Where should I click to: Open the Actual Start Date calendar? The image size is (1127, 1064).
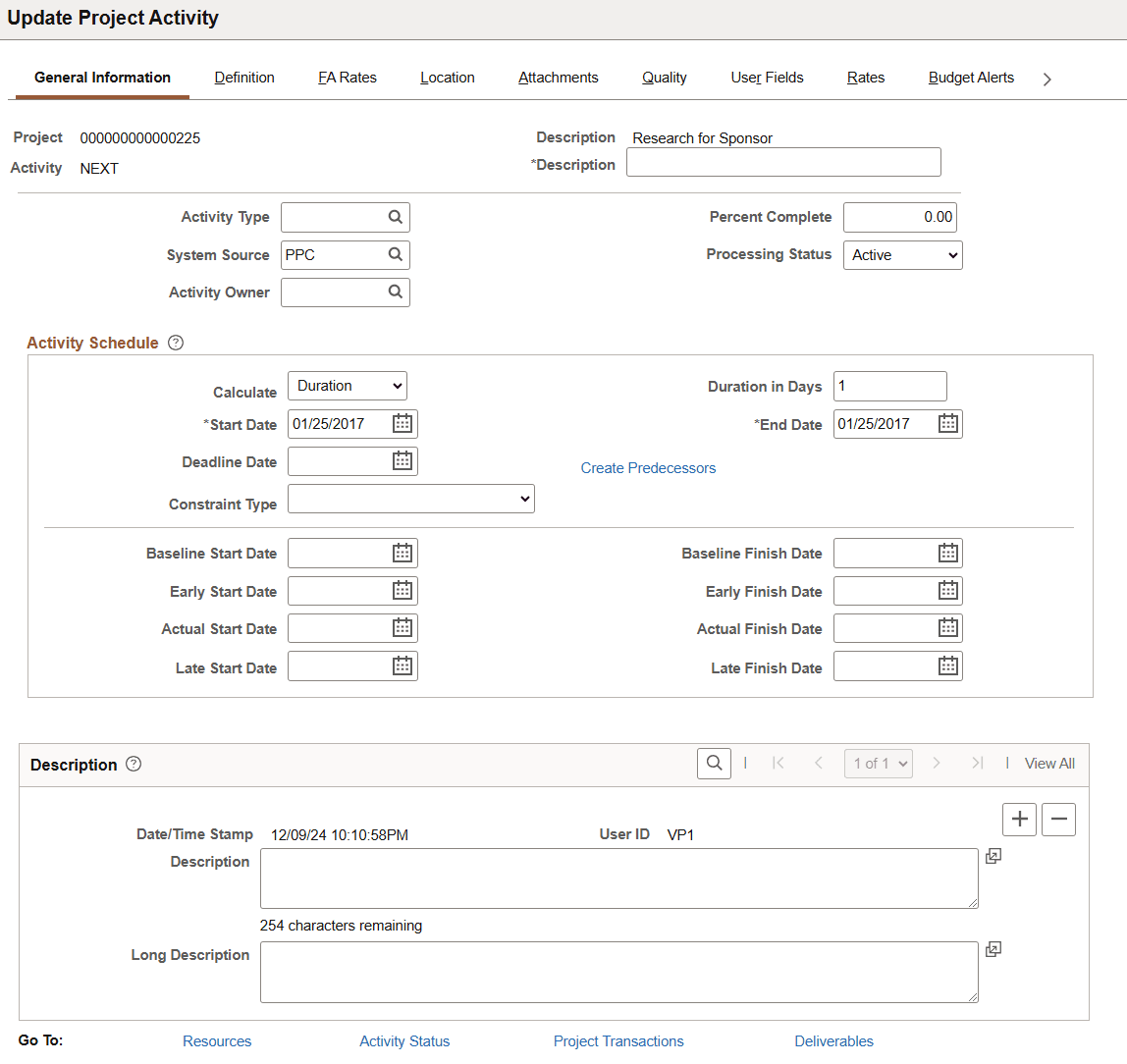pos(402,627)
